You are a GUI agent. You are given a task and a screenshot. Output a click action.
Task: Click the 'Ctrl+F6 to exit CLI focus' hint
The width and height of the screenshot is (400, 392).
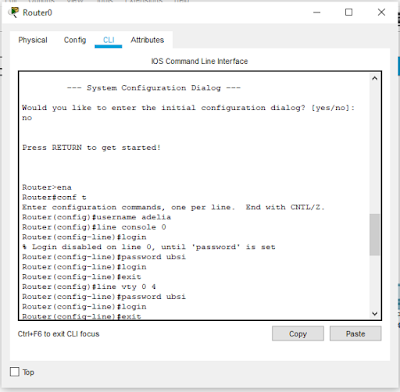[59, 334]
